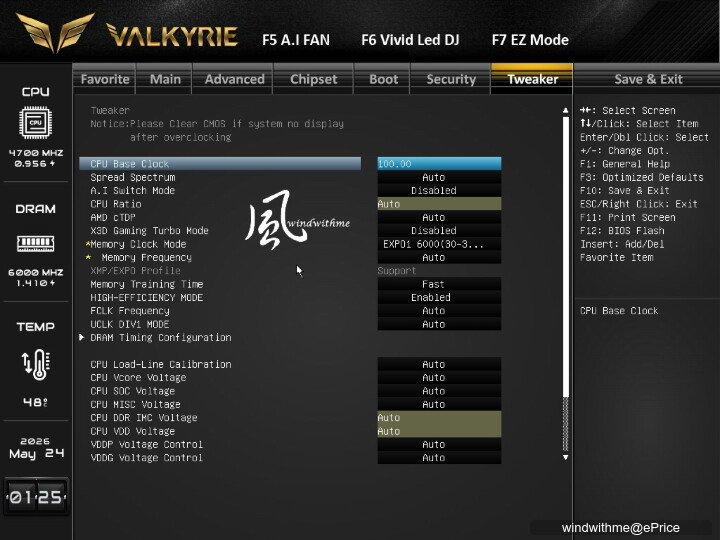
Task: Open the Save & Exit tab
Action: [x=648, y=79]
